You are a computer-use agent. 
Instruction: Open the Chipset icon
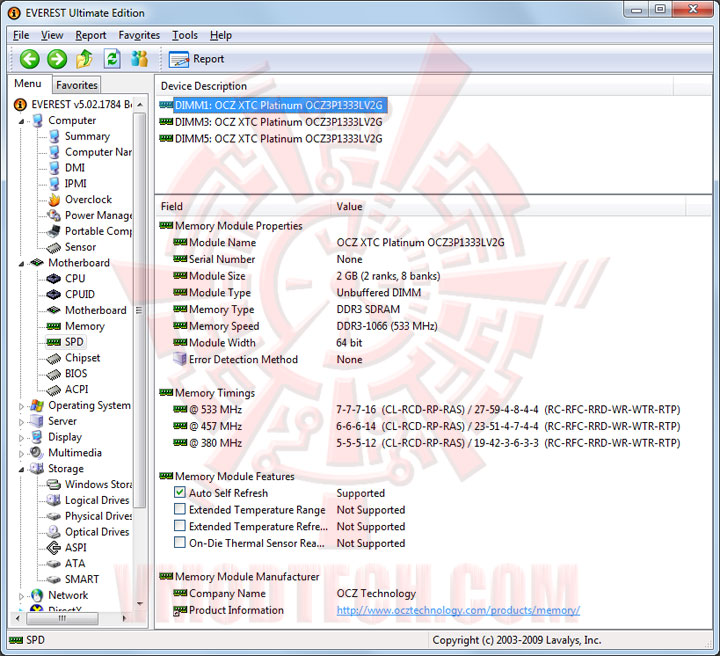tap(54, 358)
